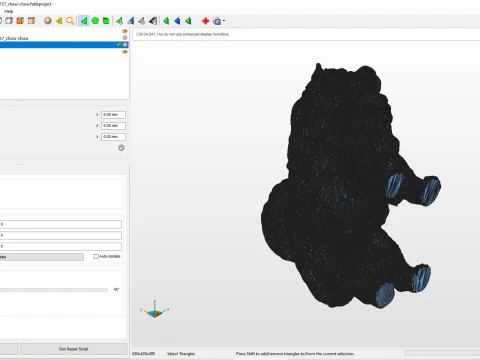Click the Run Repair Script button
The image size is (480, 360).
click(74, 349)
